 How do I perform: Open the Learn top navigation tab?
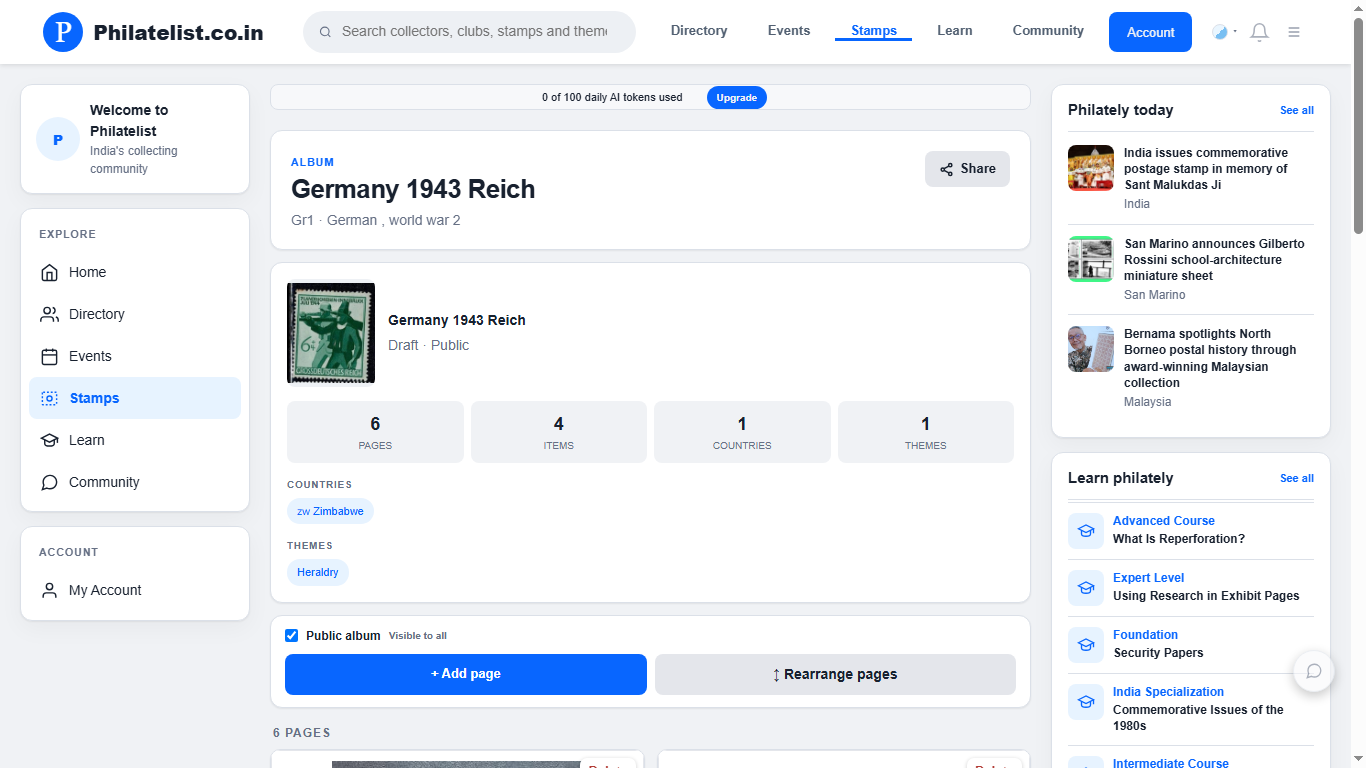955,31
